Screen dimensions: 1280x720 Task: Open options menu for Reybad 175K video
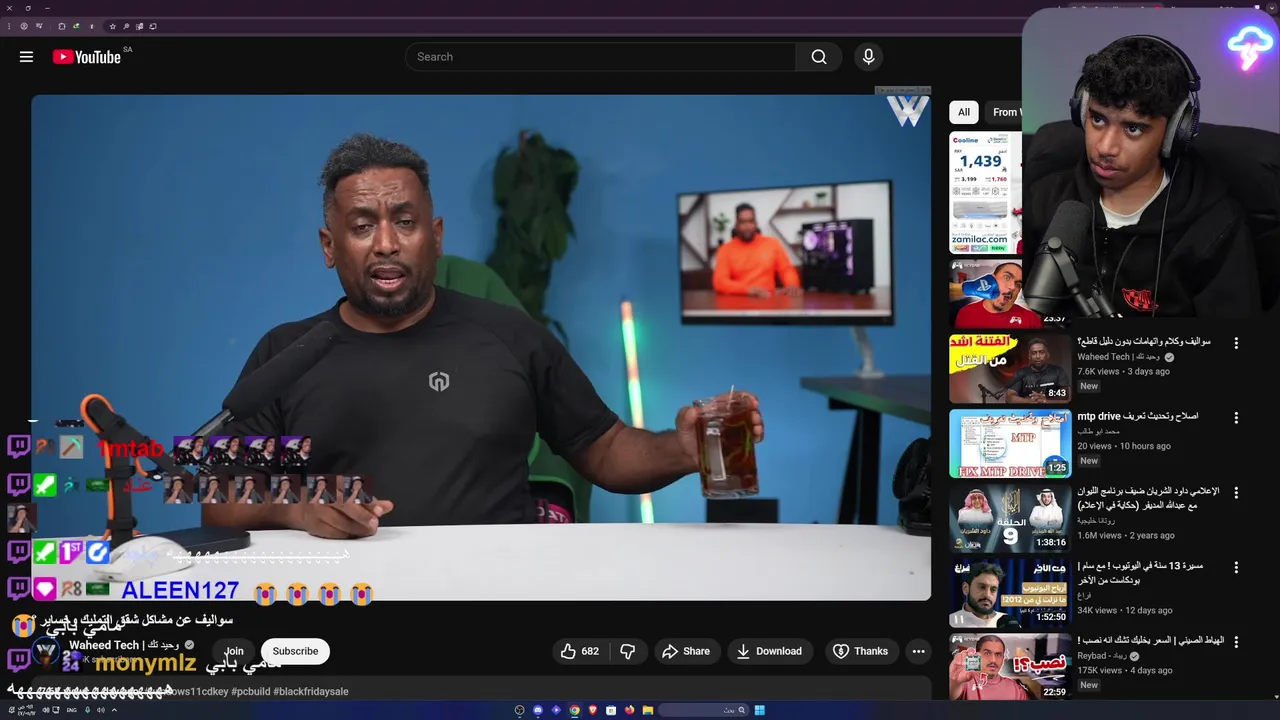pos(1236,642)
